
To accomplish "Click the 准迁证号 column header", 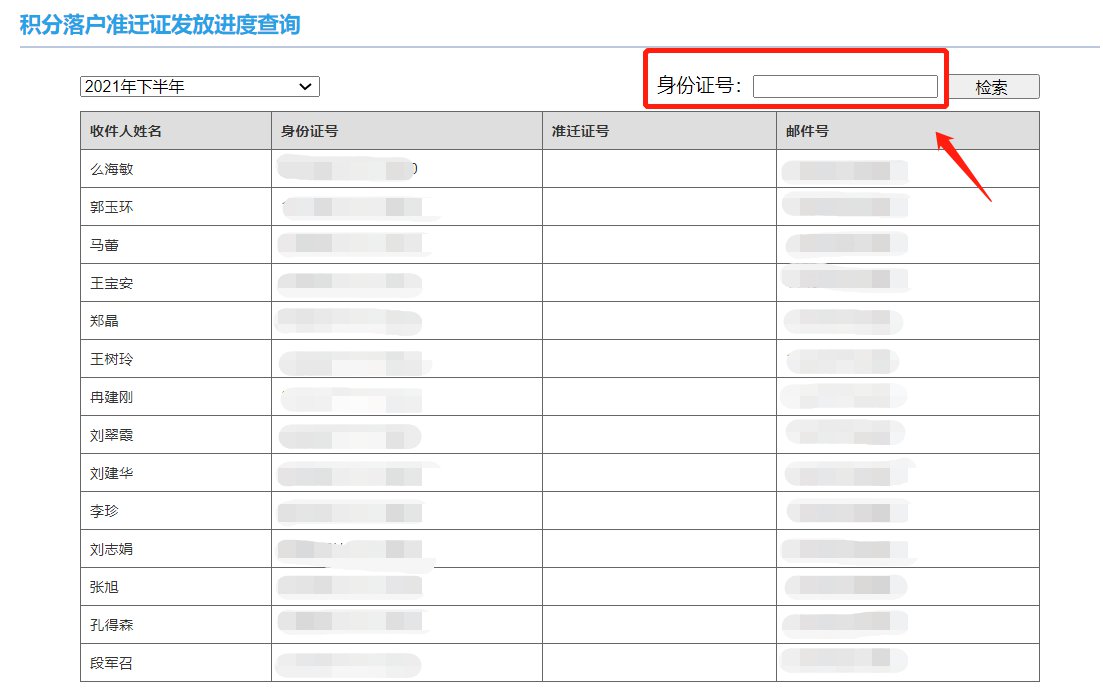I will click(659, 131).
